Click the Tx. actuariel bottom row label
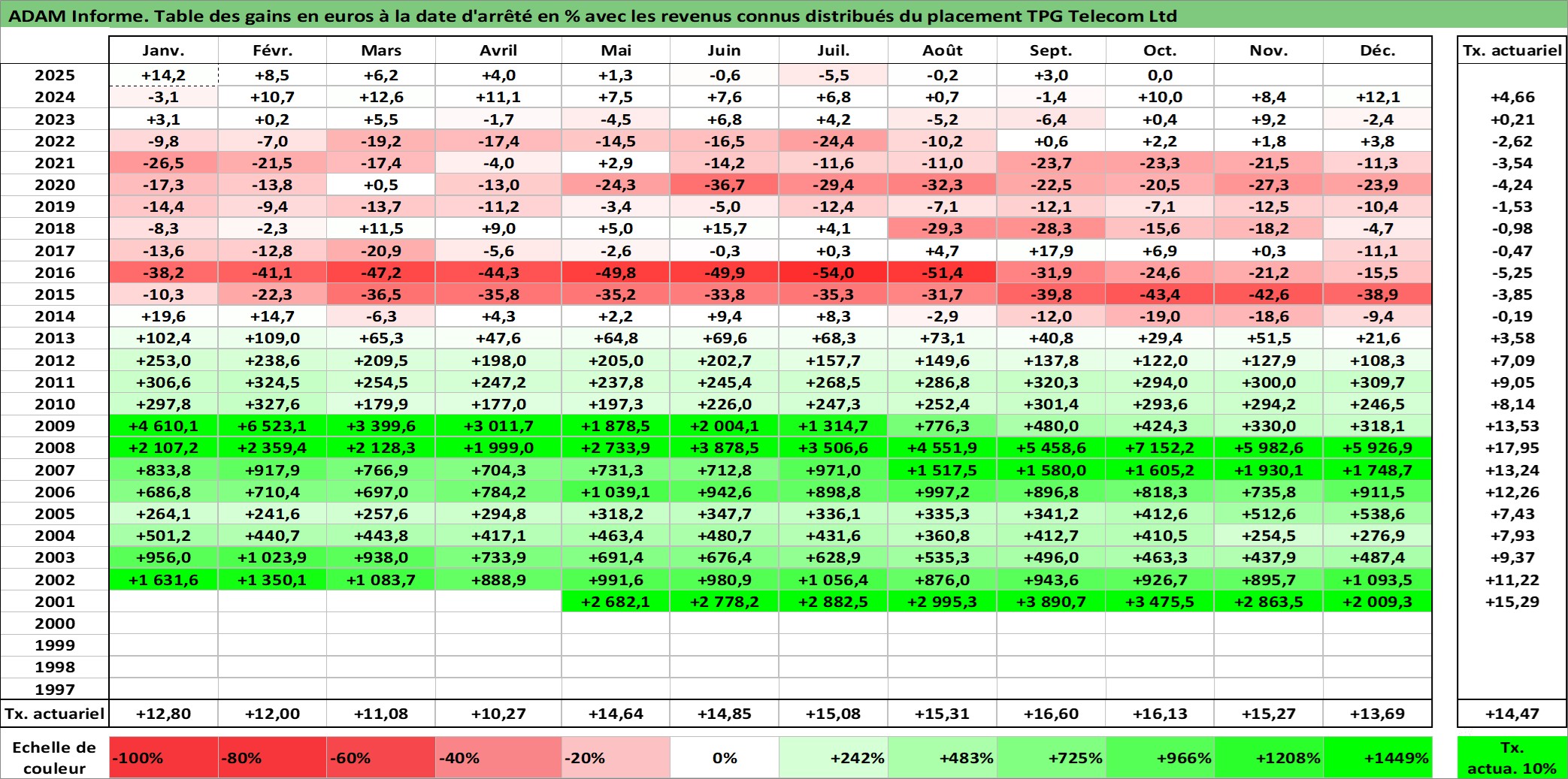 pos(55,714)
